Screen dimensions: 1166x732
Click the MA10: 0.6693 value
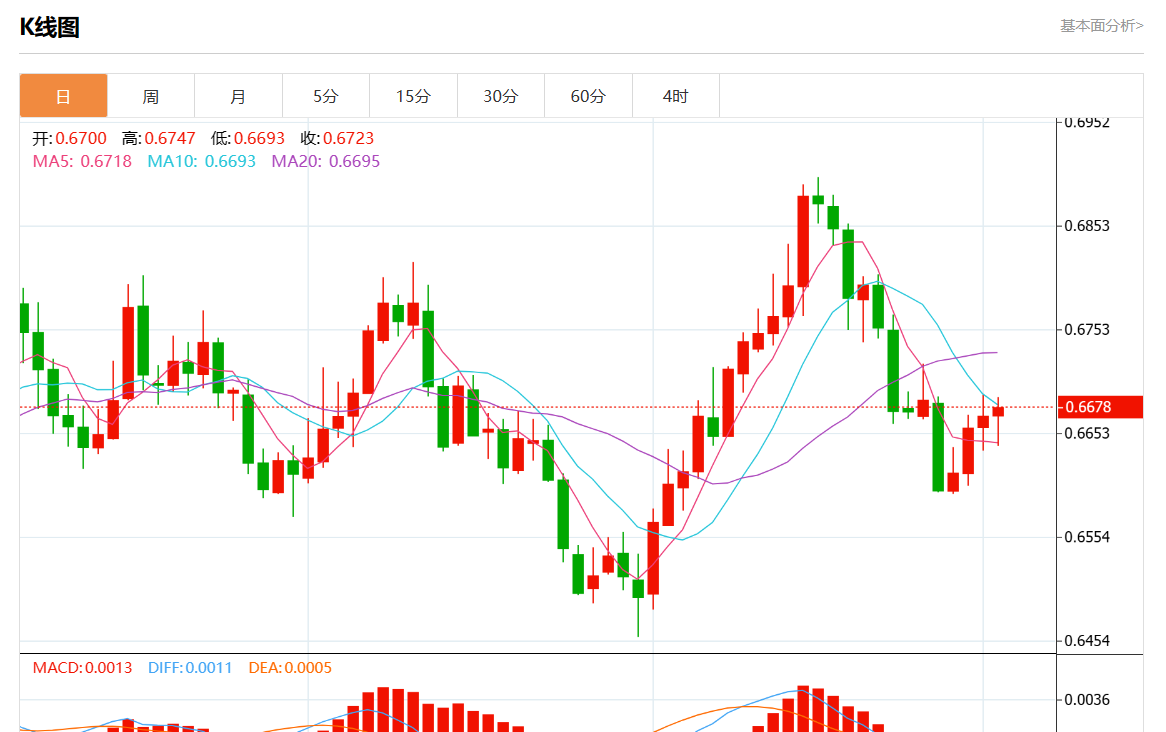[202, 161]
